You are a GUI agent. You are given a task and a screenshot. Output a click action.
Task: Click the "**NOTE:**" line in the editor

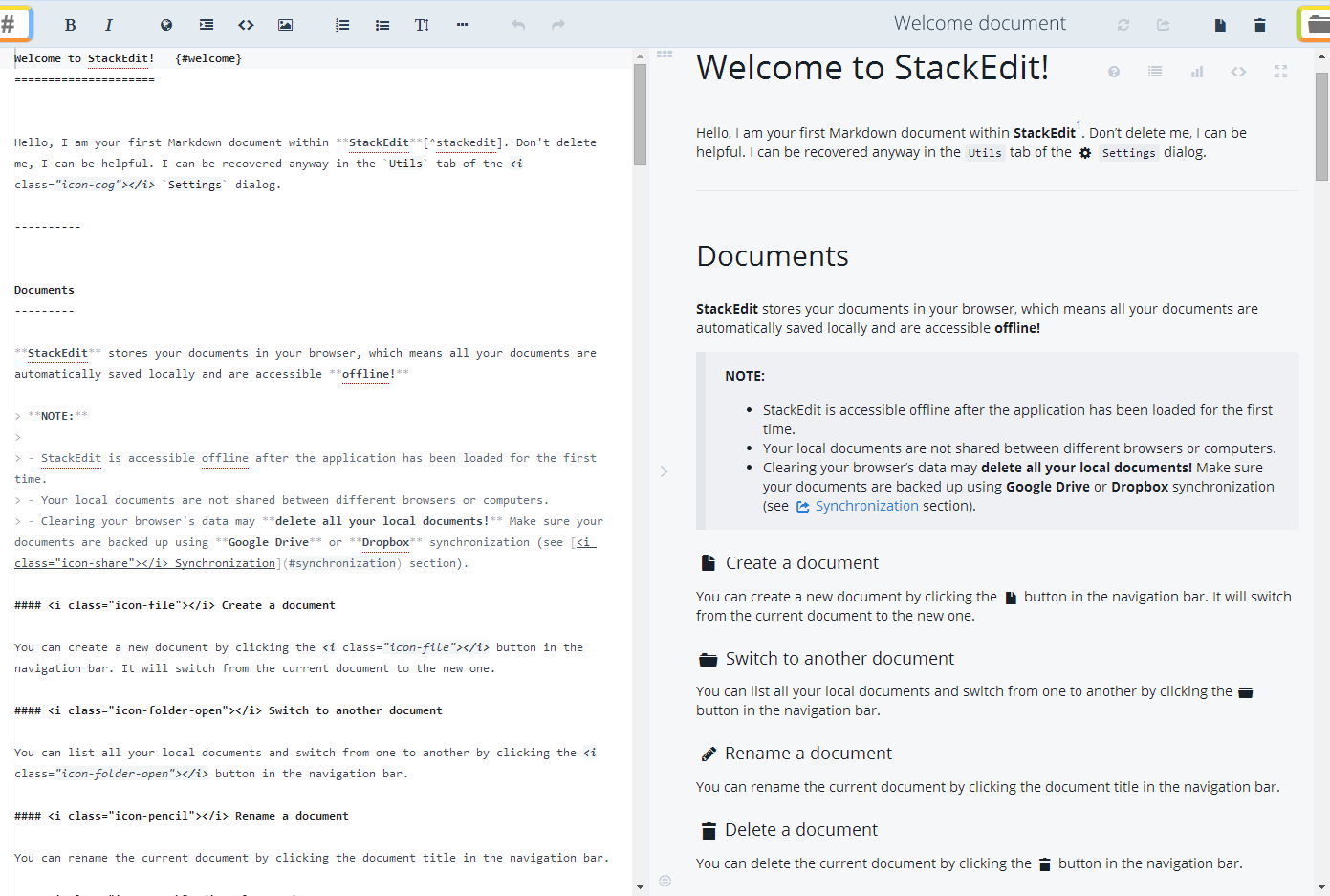click(51, 416)
